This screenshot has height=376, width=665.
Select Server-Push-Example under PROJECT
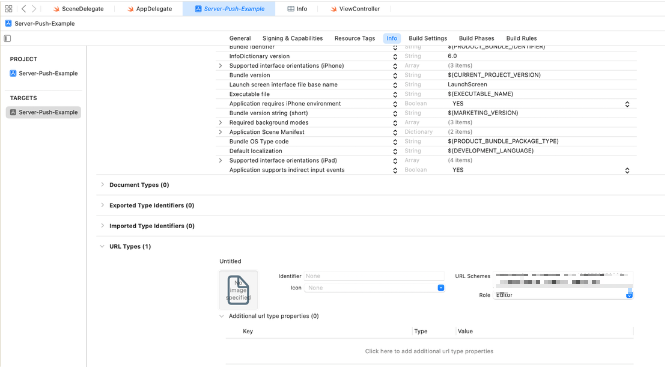pos(44,73)
